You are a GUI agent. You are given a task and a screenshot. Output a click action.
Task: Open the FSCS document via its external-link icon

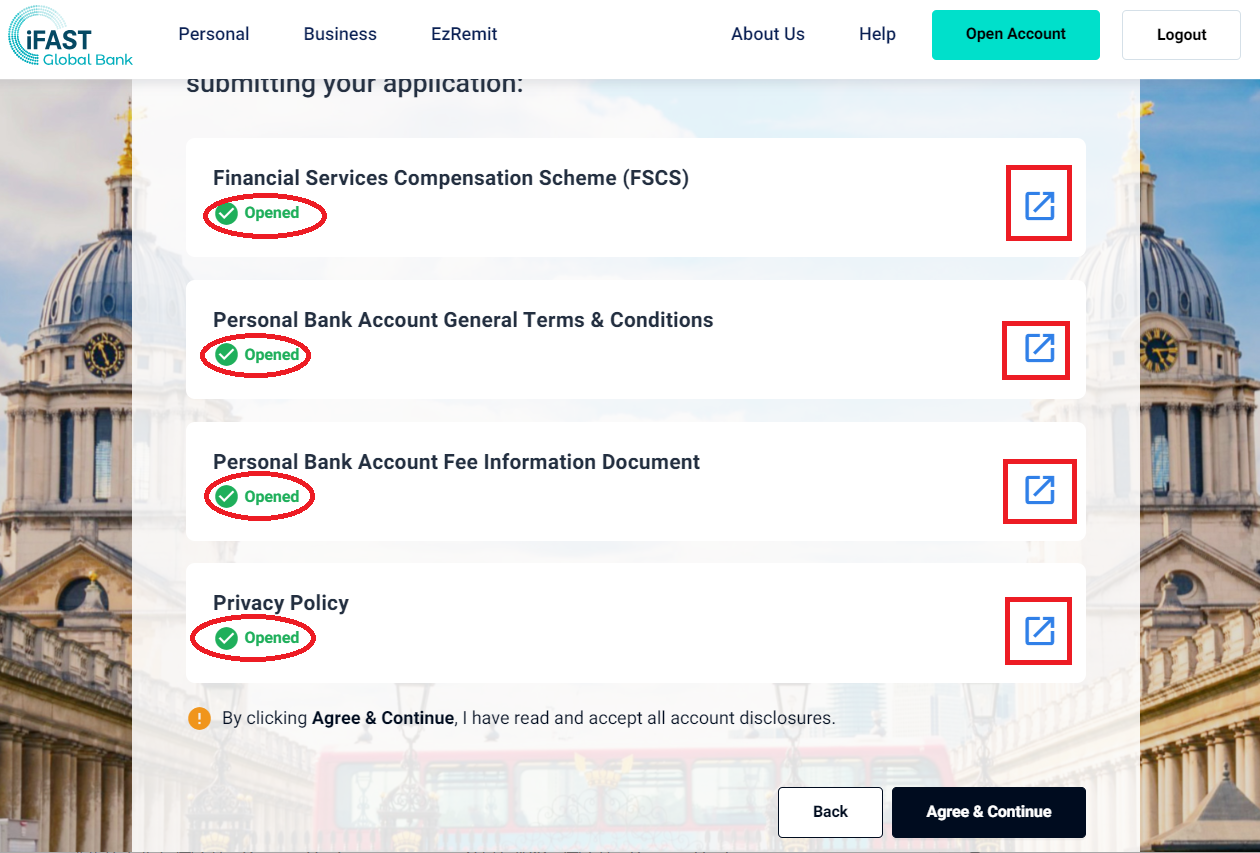click(x=1039, y=205)
